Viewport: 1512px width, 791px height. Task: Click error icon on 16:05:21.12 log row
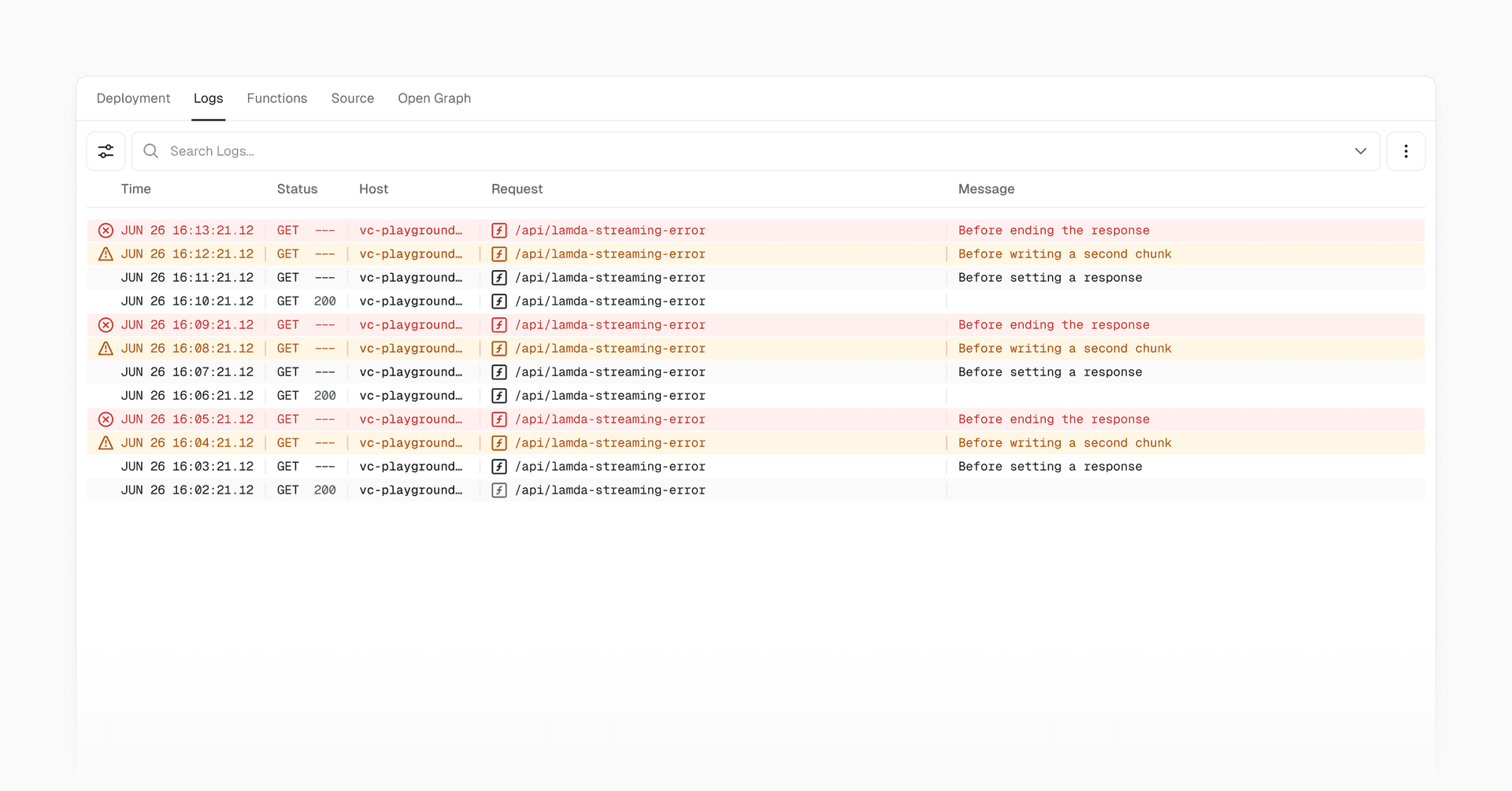pyautogui.click(x=106, y=420)
